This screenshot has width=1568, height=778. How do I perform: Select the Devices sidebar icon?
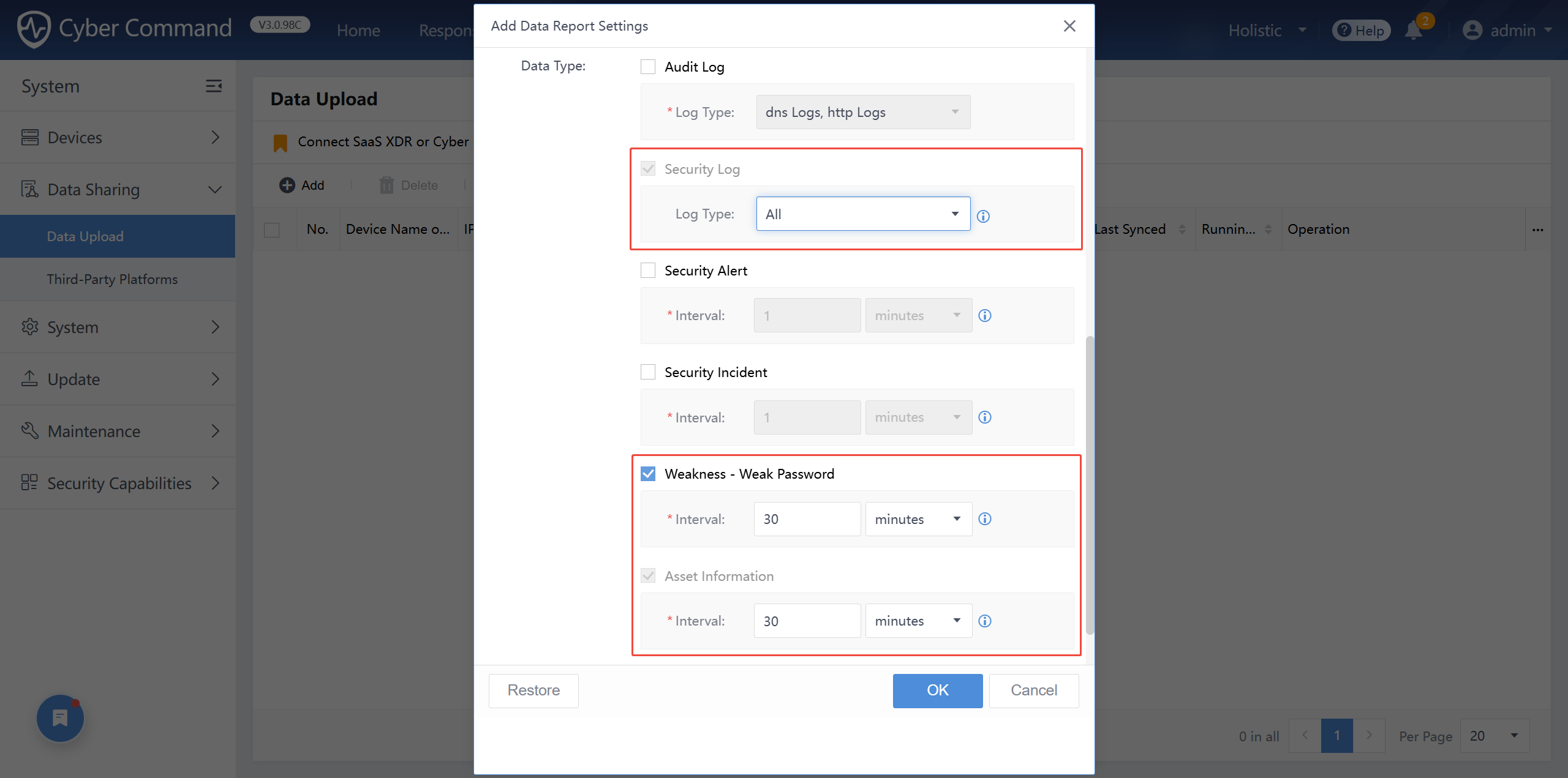[30, 137]
